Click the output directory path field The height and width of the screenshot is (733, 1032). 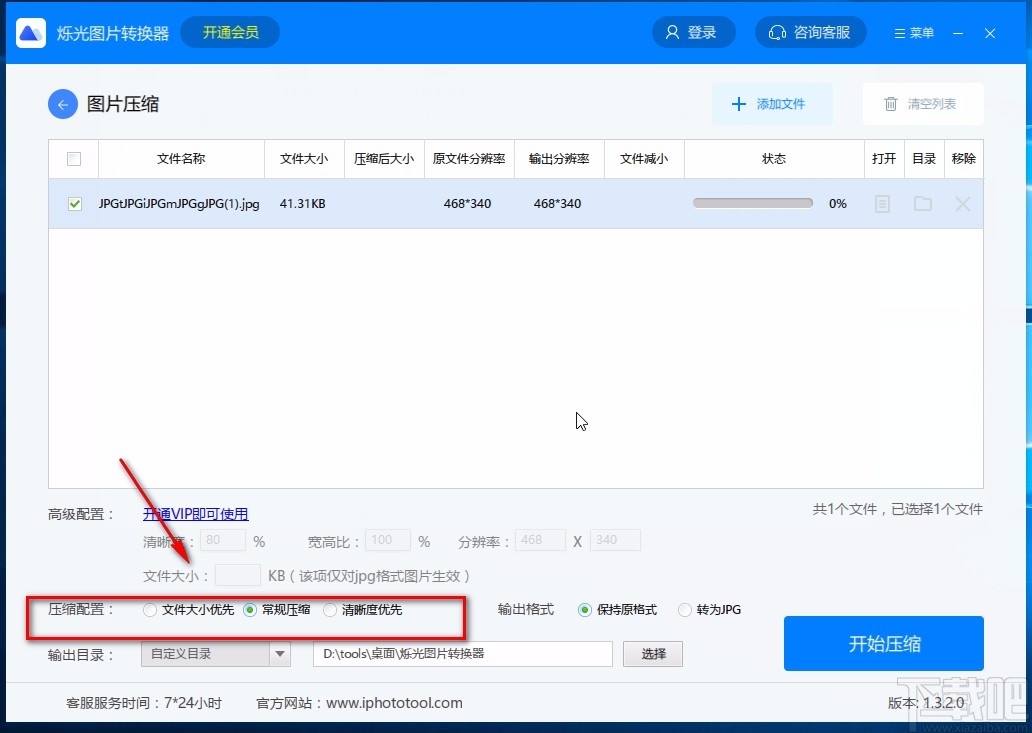[x=463, y=653]
